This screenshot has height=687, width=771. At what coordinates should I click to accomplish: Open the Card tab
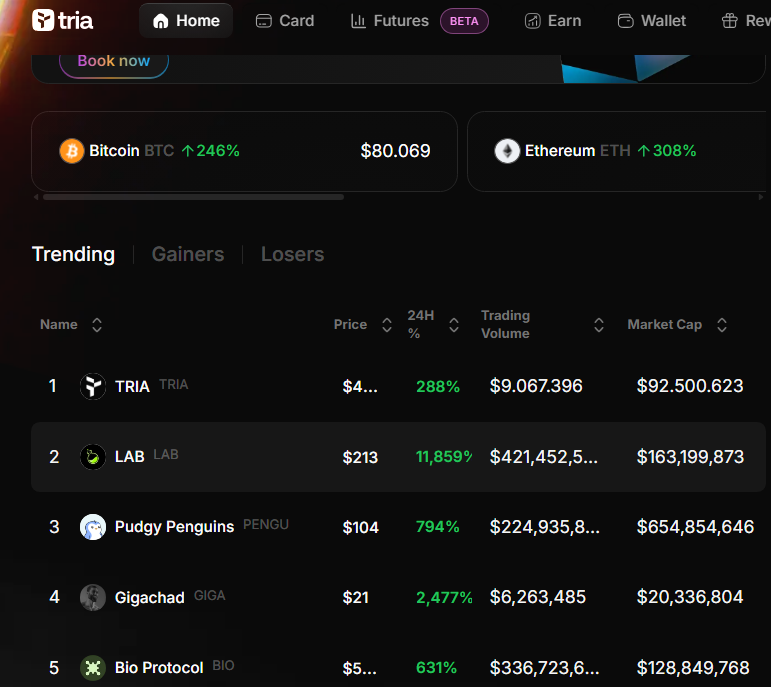click(x=285, y=21)
